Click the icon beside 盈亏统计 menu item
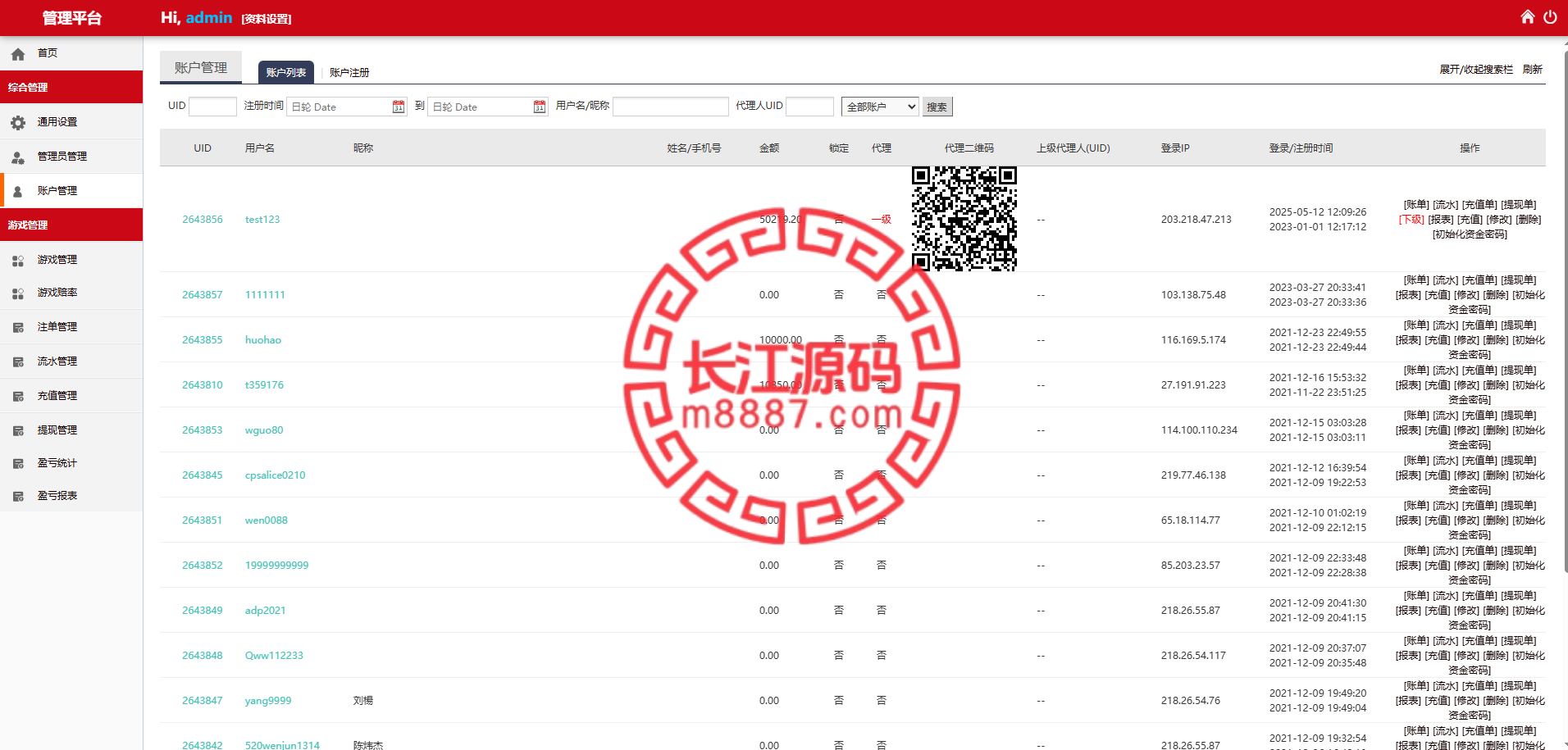 pyautogui.click(x=18, y=464)
